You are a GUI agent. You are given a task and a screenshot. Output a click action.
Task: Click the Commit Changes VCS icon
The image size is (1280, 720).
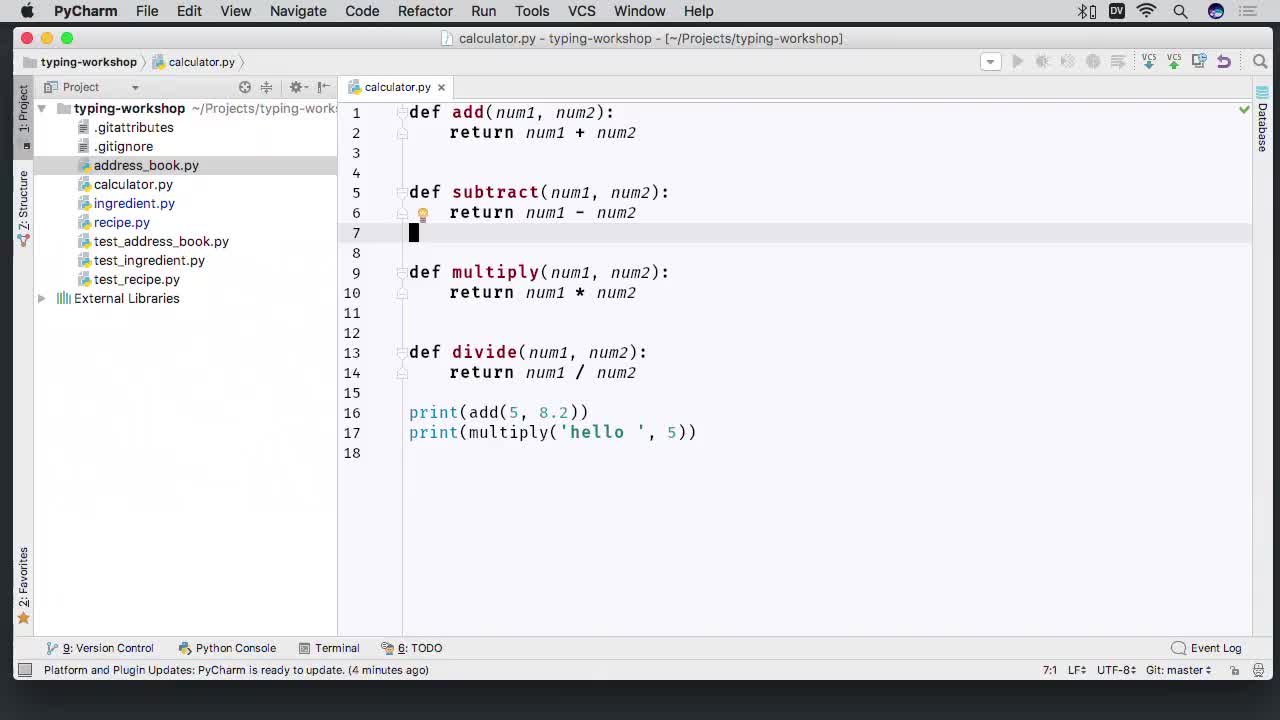tap(1174, 62)
